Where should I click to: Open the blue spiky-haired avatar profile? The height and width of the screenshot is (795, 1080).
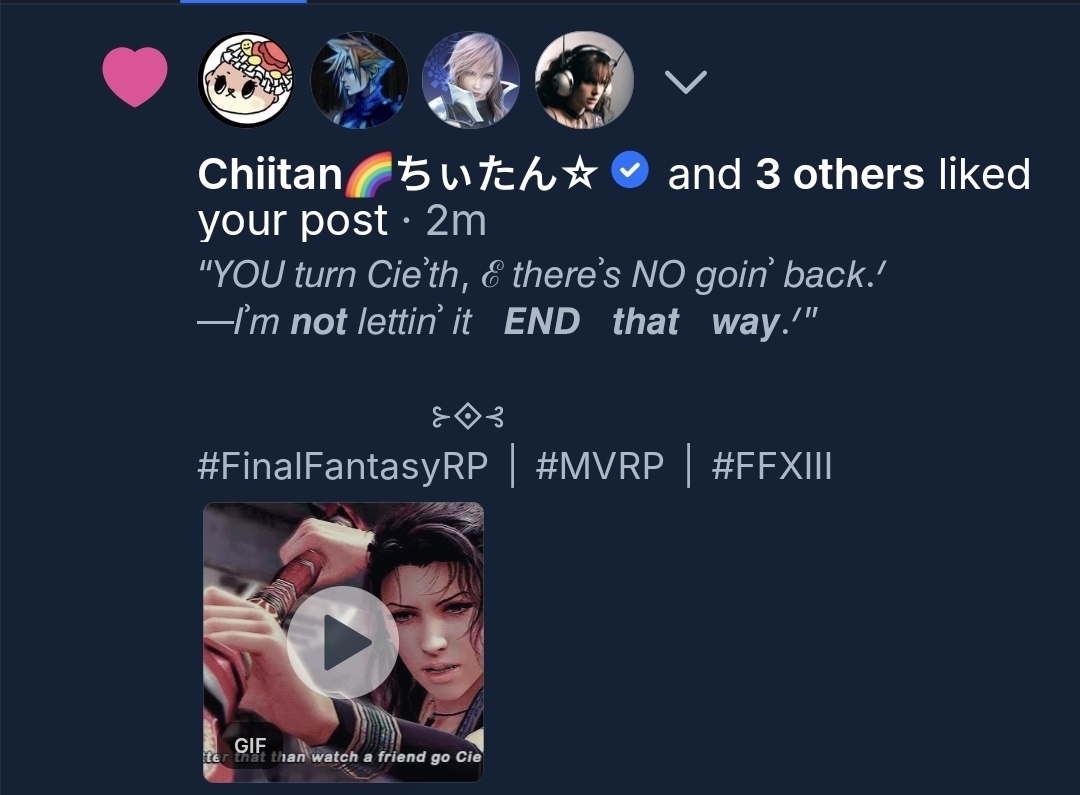coord(359,80)
